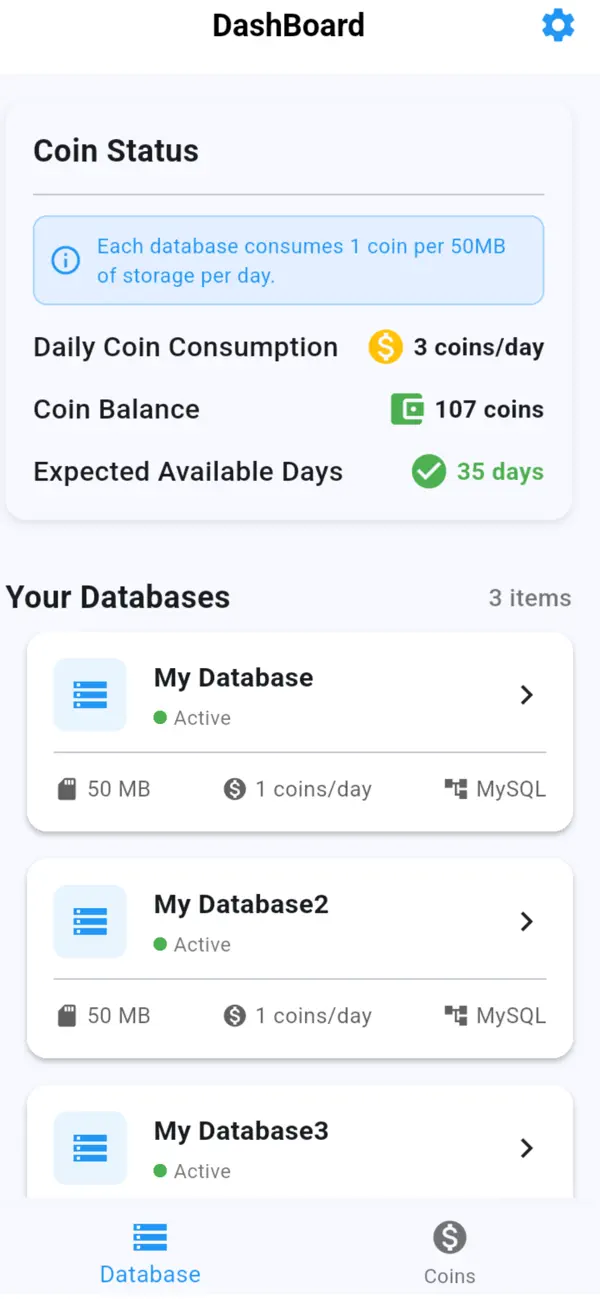Expand My Database2 details with the chevron
Viewport: 600px width, 1299px height.
[527, 921]
